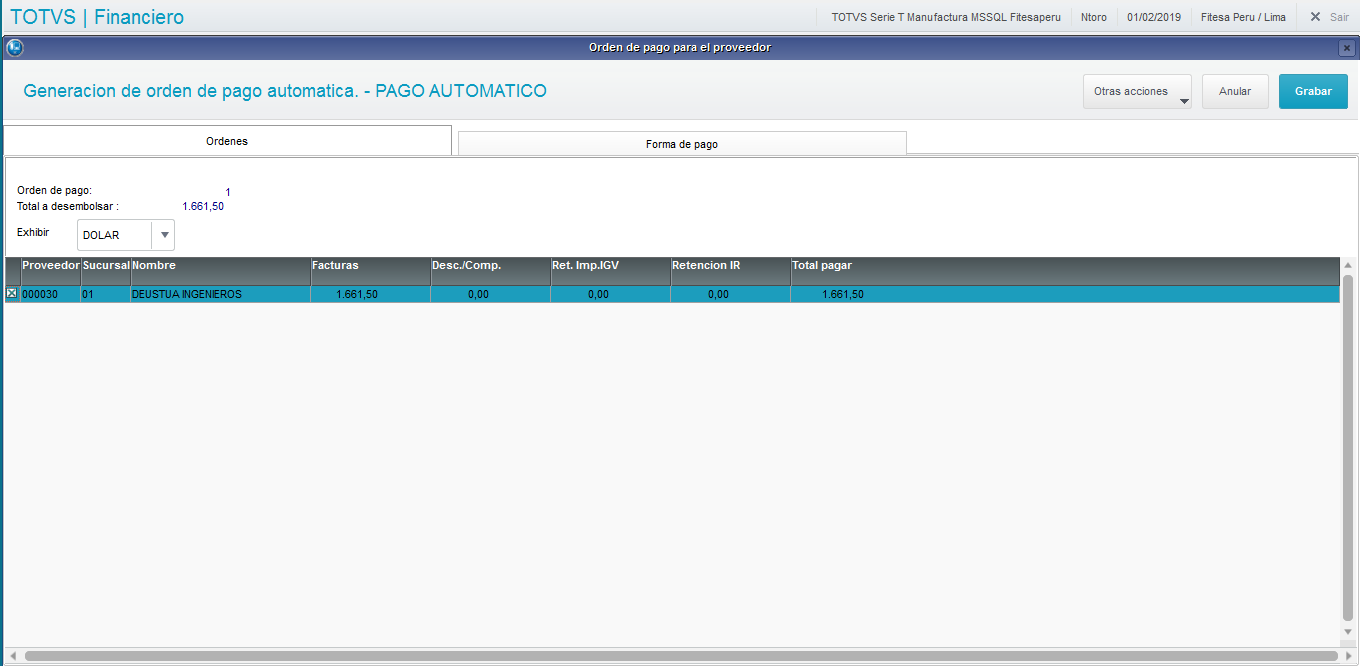Close the Orden de pago dialog
The width and height of the screenshot is (1360, 666).
1347,48
